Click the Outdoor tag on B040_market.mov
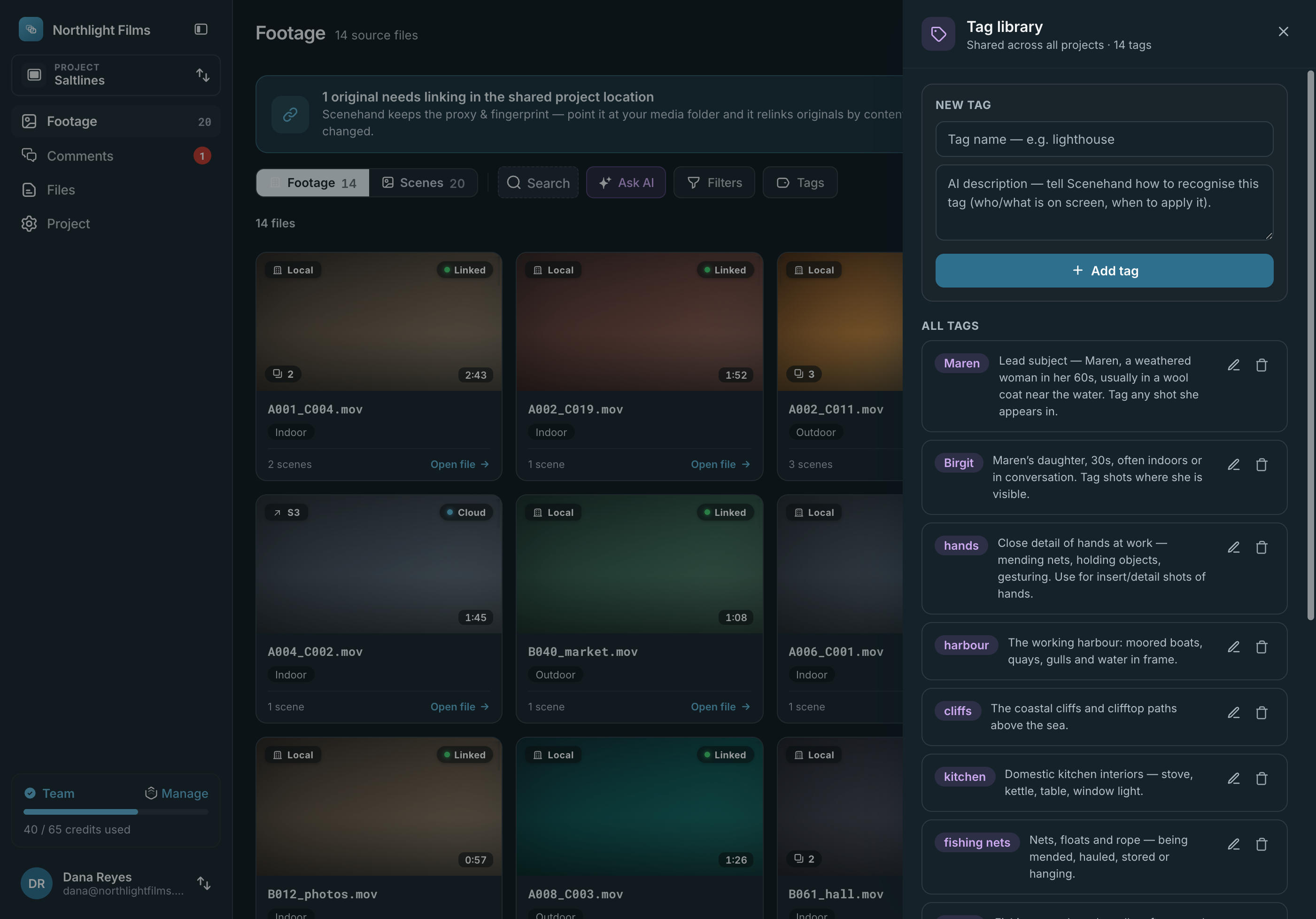The width and height of the screenshot is (1316, 919). (556, 675)
